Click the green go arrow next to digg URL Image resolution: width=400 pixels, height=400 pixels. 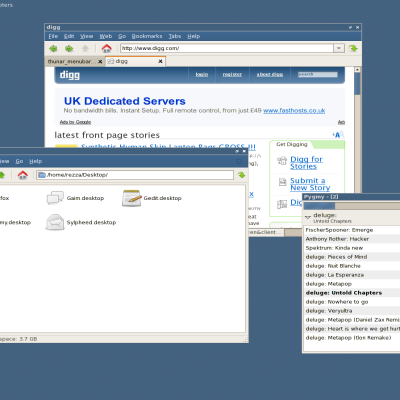coord(353,49)
